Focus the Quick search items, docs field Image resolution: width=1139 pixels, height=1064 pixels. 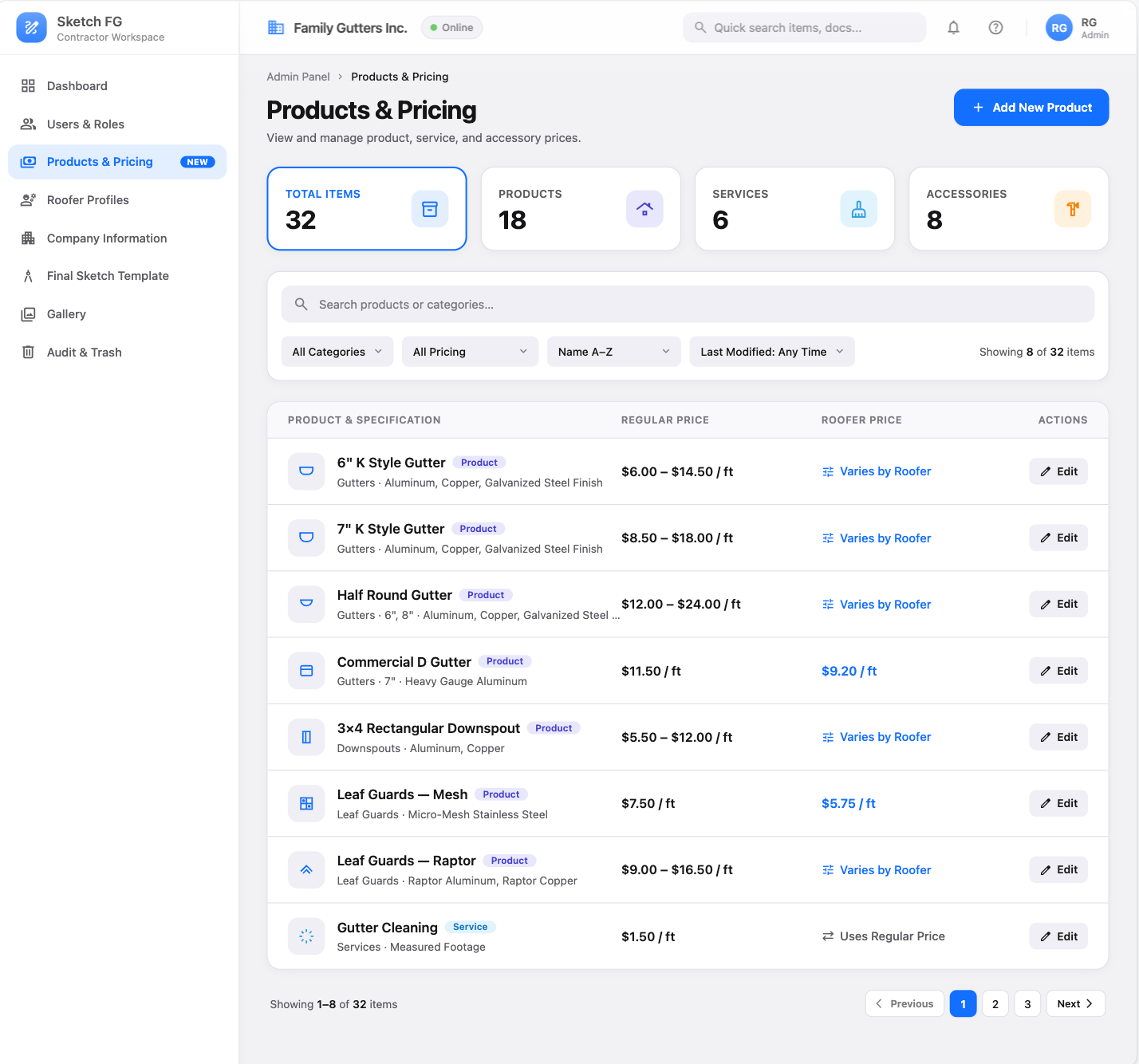pyautogui.click(x=804, y=28)
